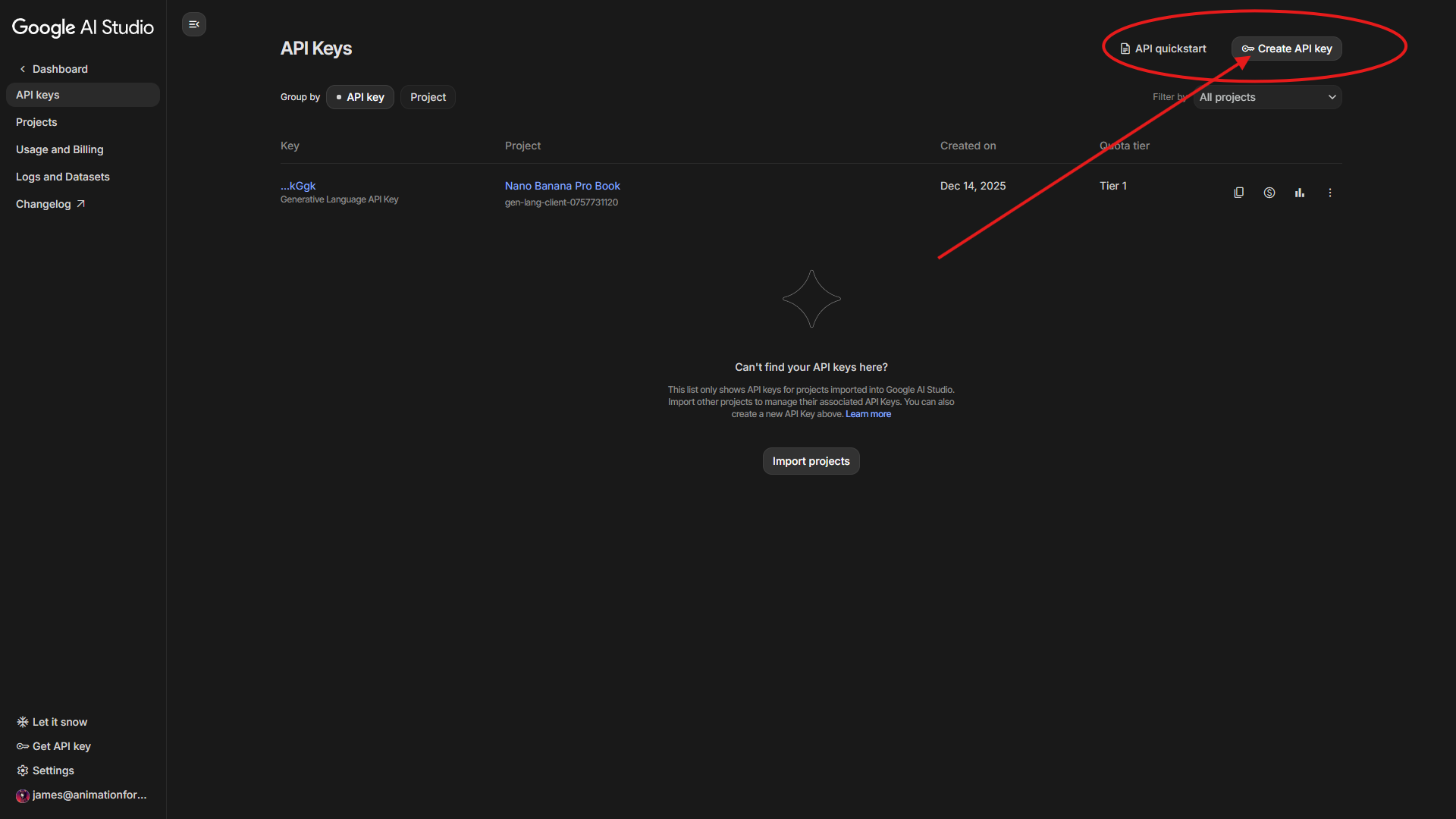The width and height of the screenshot is (1456, 819).
Task: Expand the All projects filter dropdown
Action: [x=1267, y=97]
